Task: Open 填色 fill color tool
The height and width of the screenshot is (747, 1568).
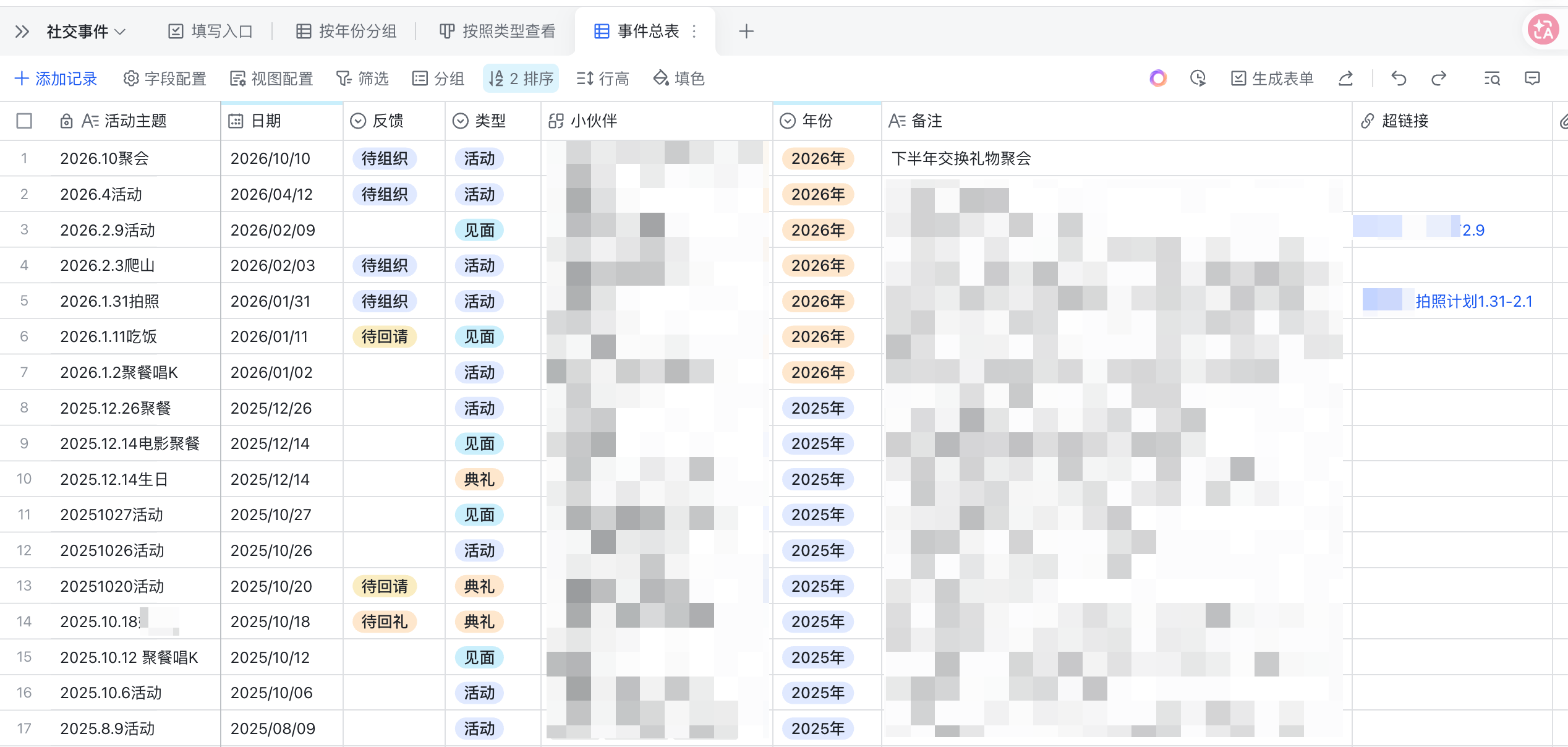Action: pyautogui.click(x=679, y=79)
